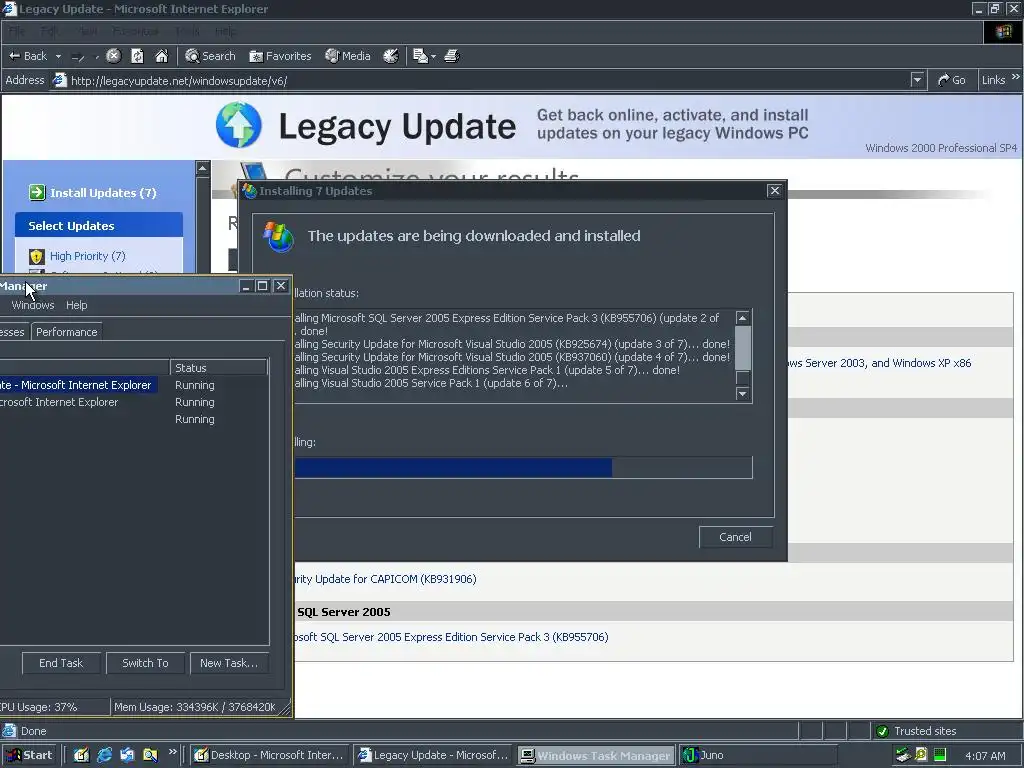1024x768 pixels.
Task: Expand the Links toolbar chevron
Action: 1016,77
